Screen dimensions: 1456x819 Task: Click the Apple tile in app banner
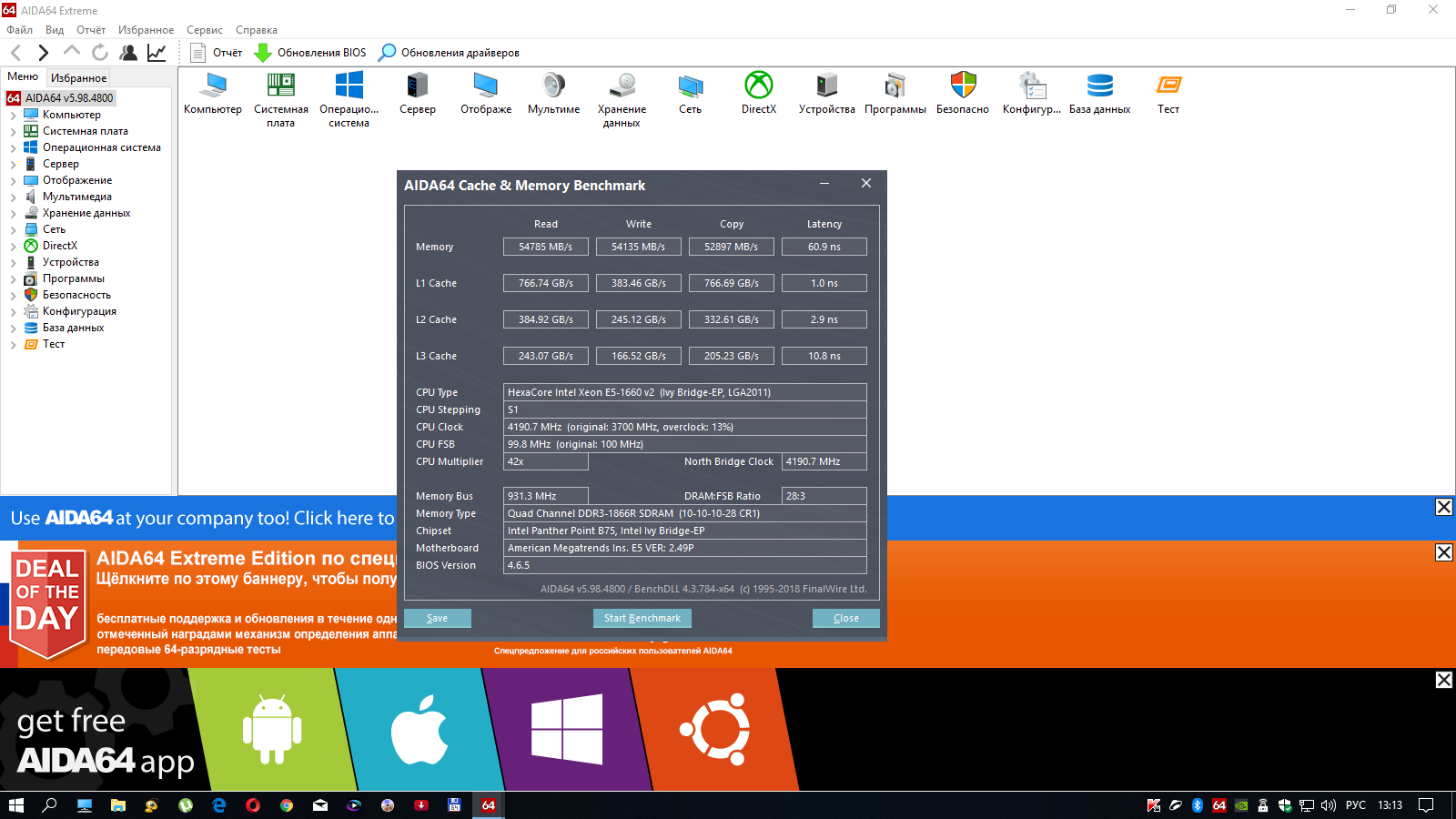click(420, 729)
